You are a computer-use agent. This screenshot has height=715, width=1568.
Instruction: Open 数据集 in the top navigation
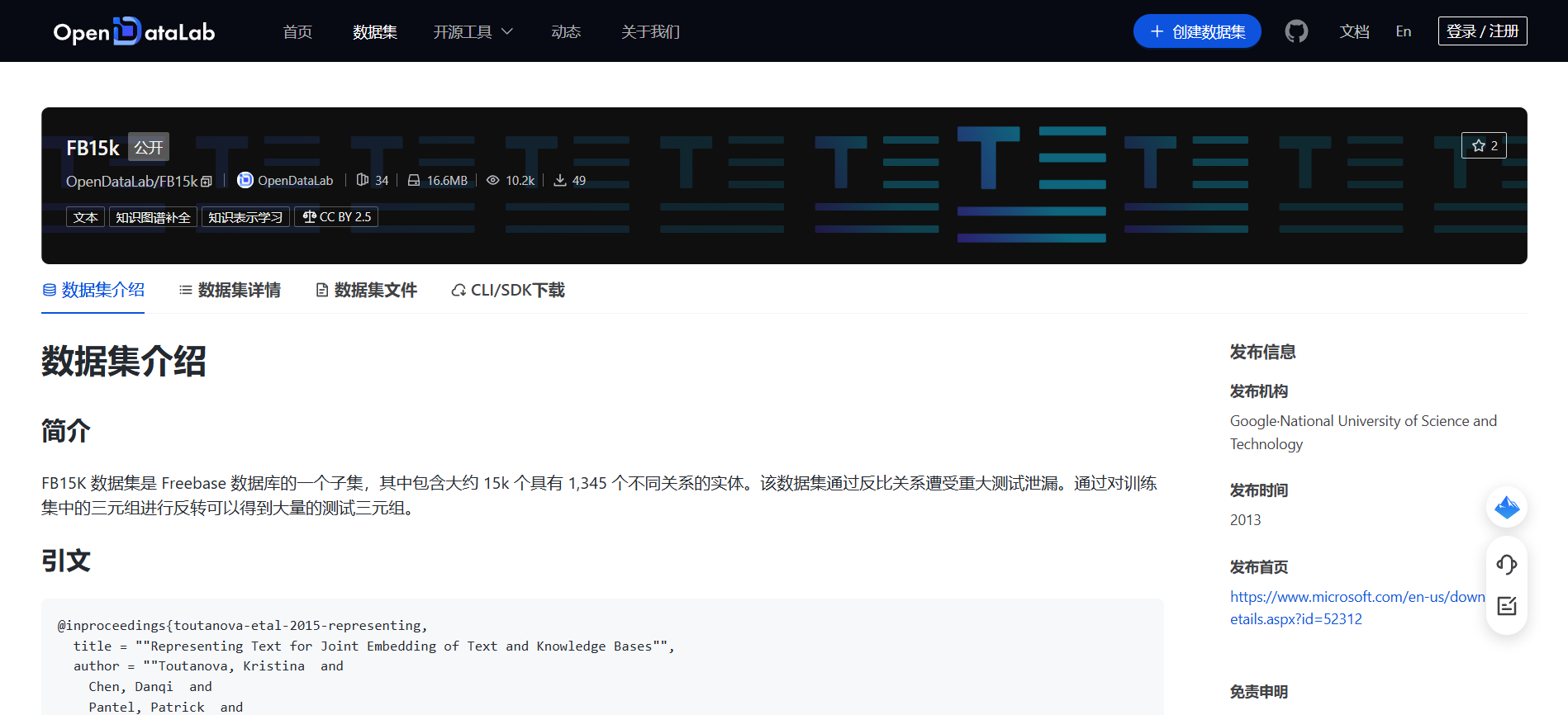375,31
